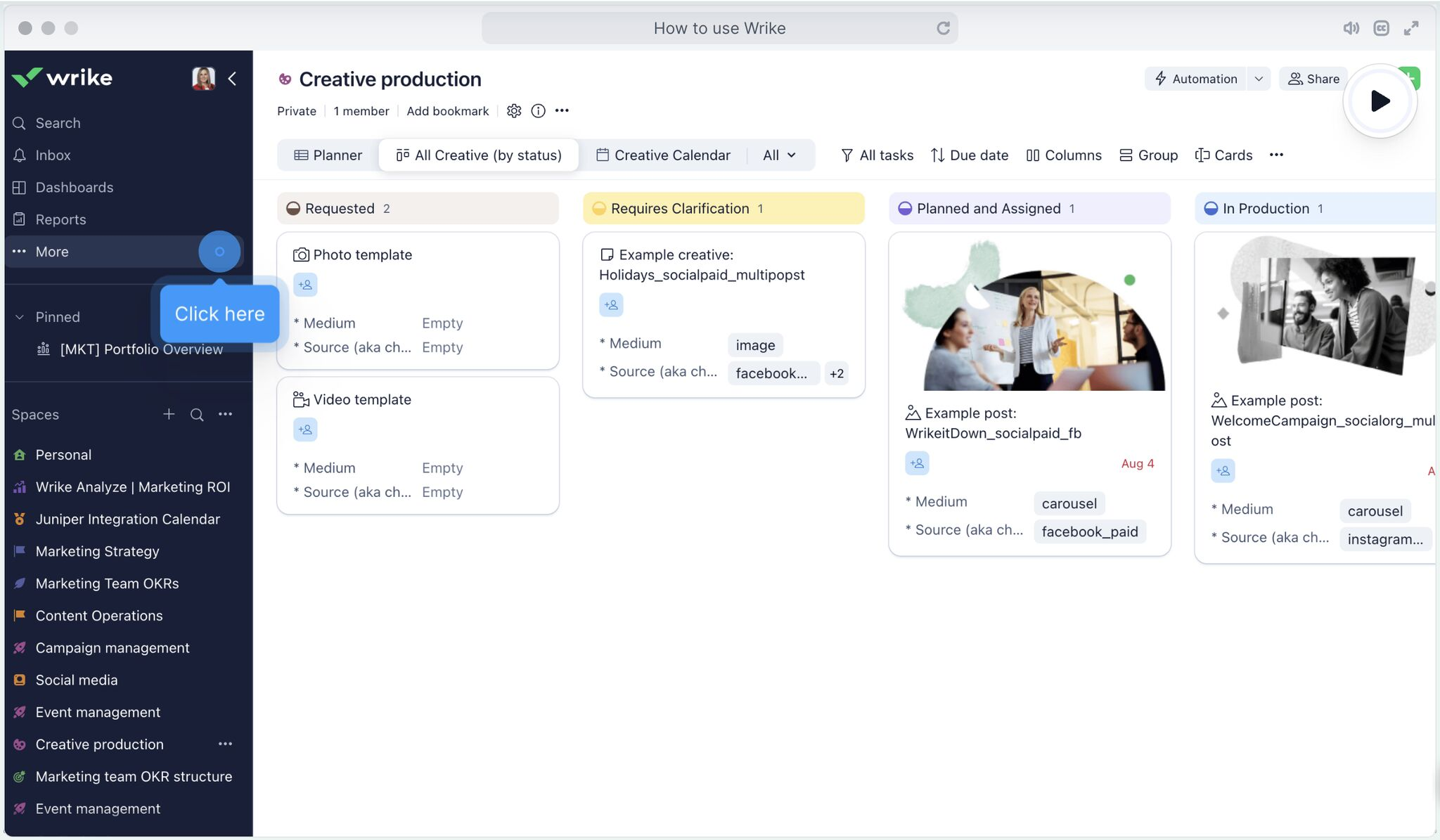Click the Share button

coord(1313,79)
